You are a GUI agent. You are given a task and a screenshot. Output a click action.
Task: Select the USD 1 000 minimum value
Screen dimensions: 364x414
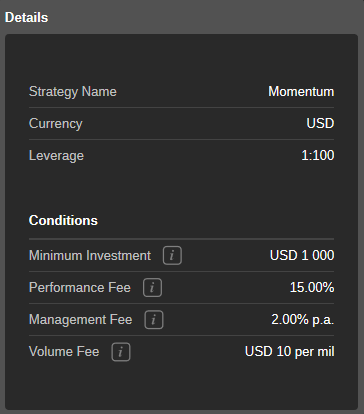click(302, 256)
